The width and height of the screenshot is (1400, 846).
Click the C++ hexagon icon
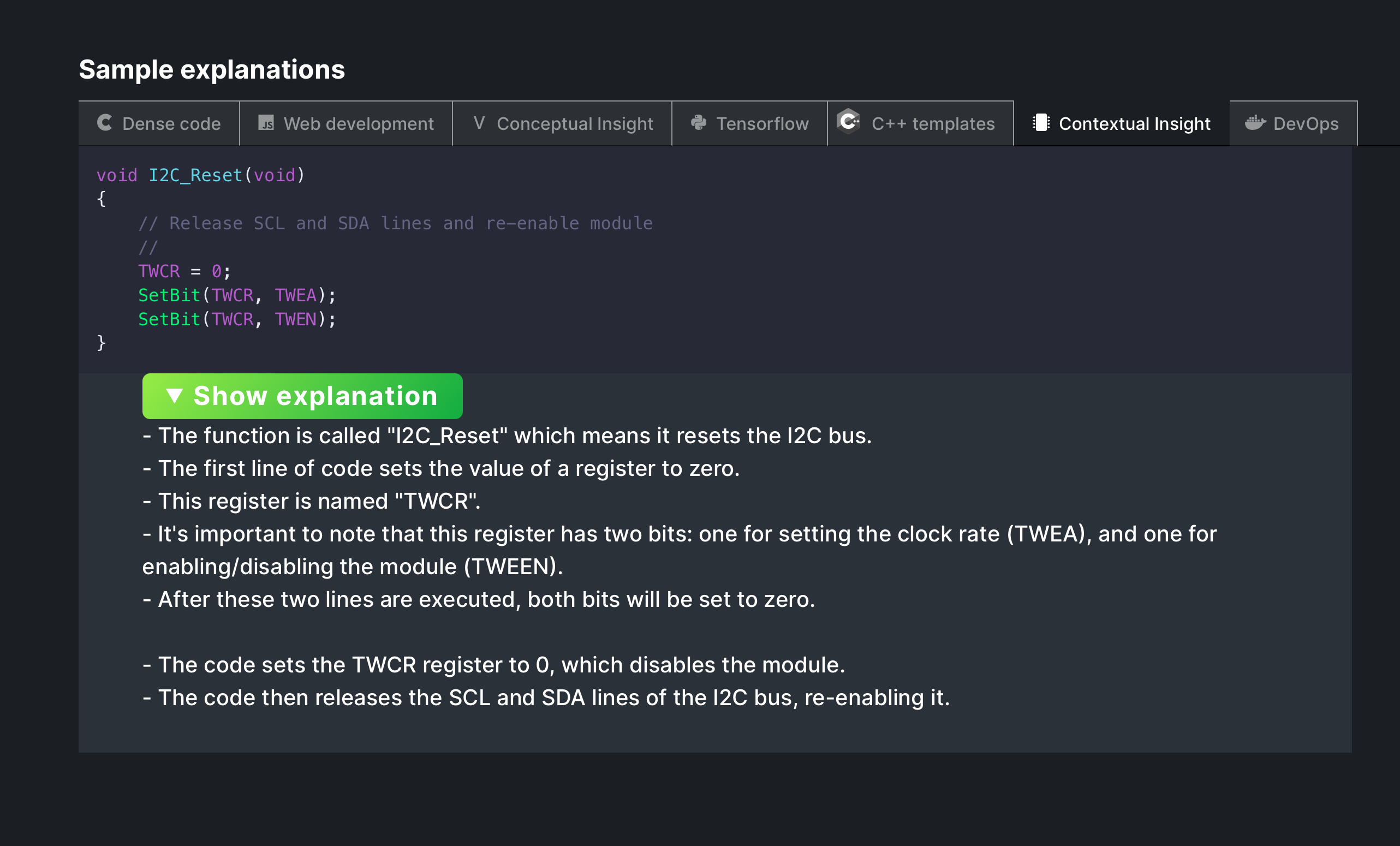[849, 121]
